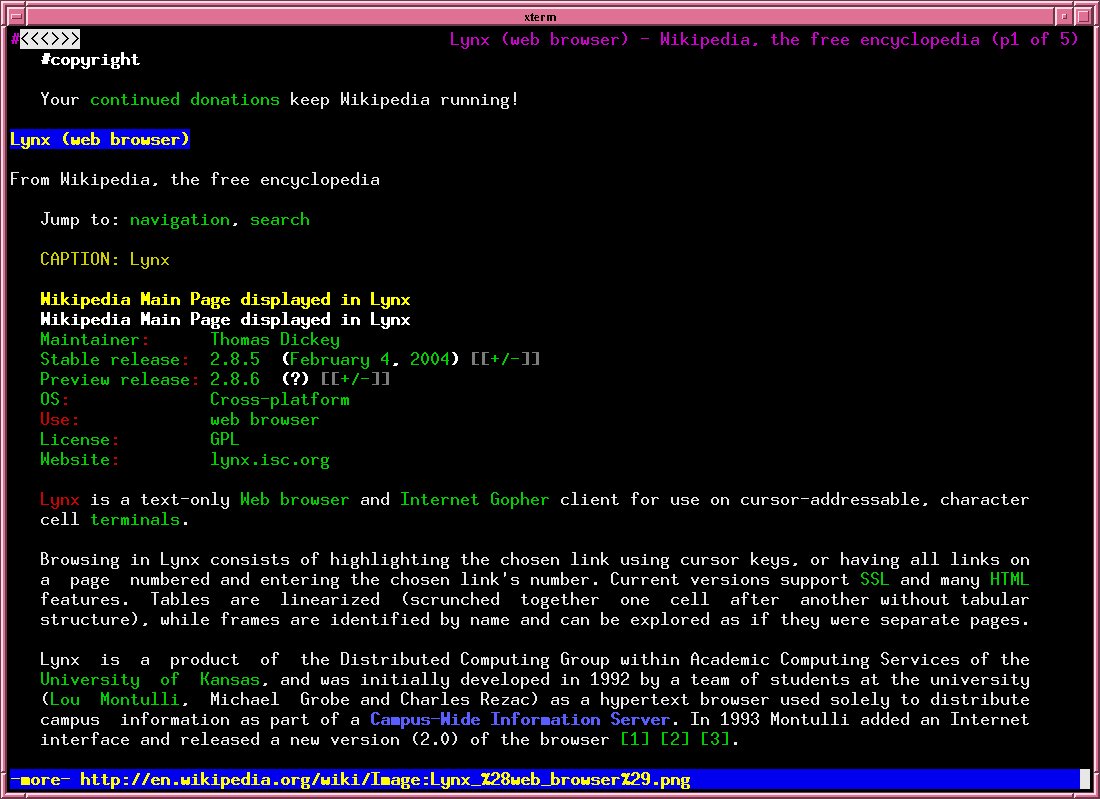Open the yellow 'Wikipedia Main Page displayed in Lynx' link
This screenshot has height=799, width=1100.
(225, 300)
